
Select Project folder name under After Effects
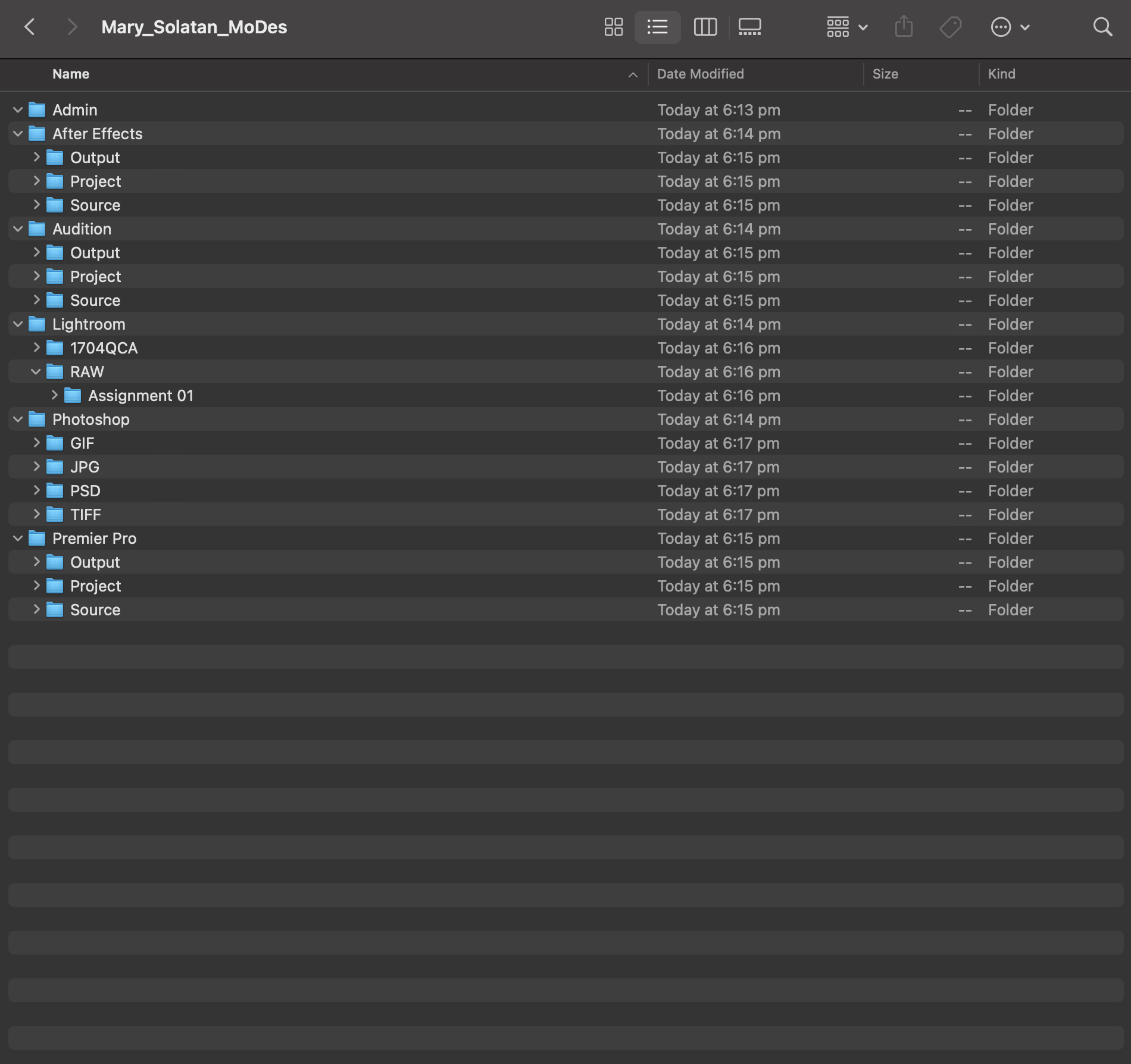point(96,181)
